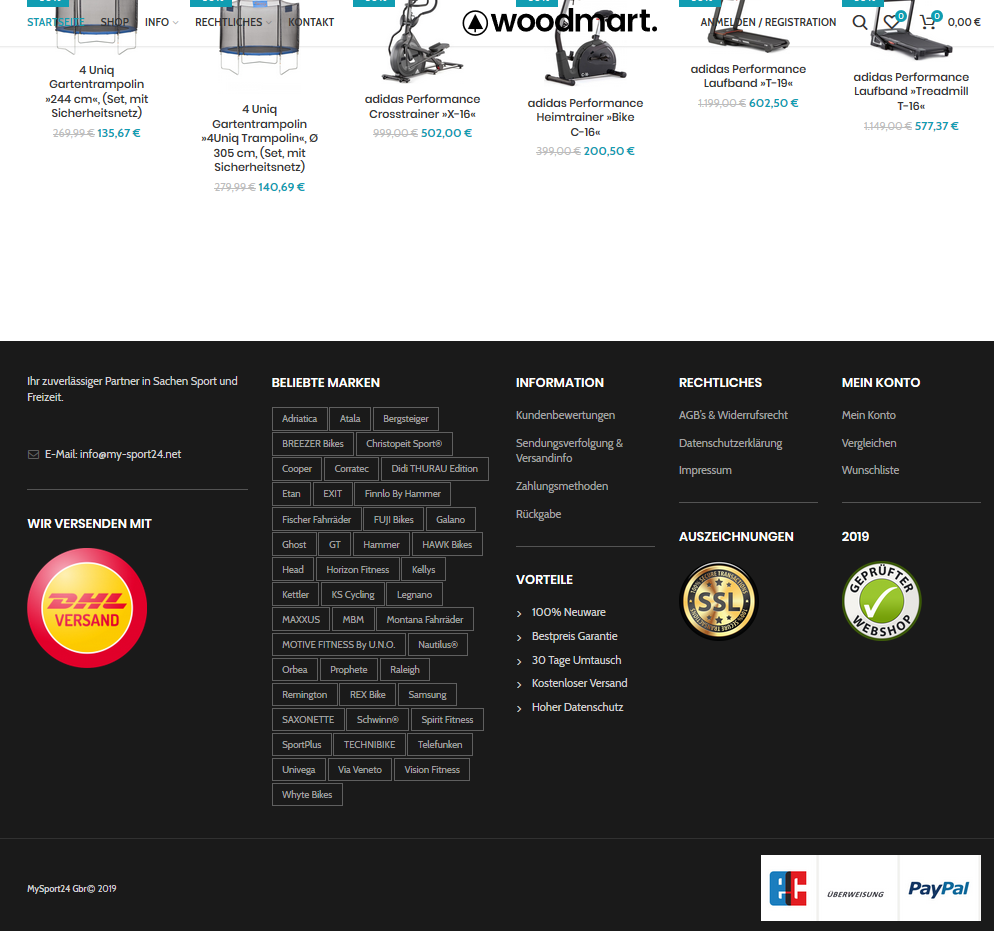Viewport: 994px width, 931px height.
Task: Expand the Rechtliches menu dropdown
Action: tap(233, 22)
